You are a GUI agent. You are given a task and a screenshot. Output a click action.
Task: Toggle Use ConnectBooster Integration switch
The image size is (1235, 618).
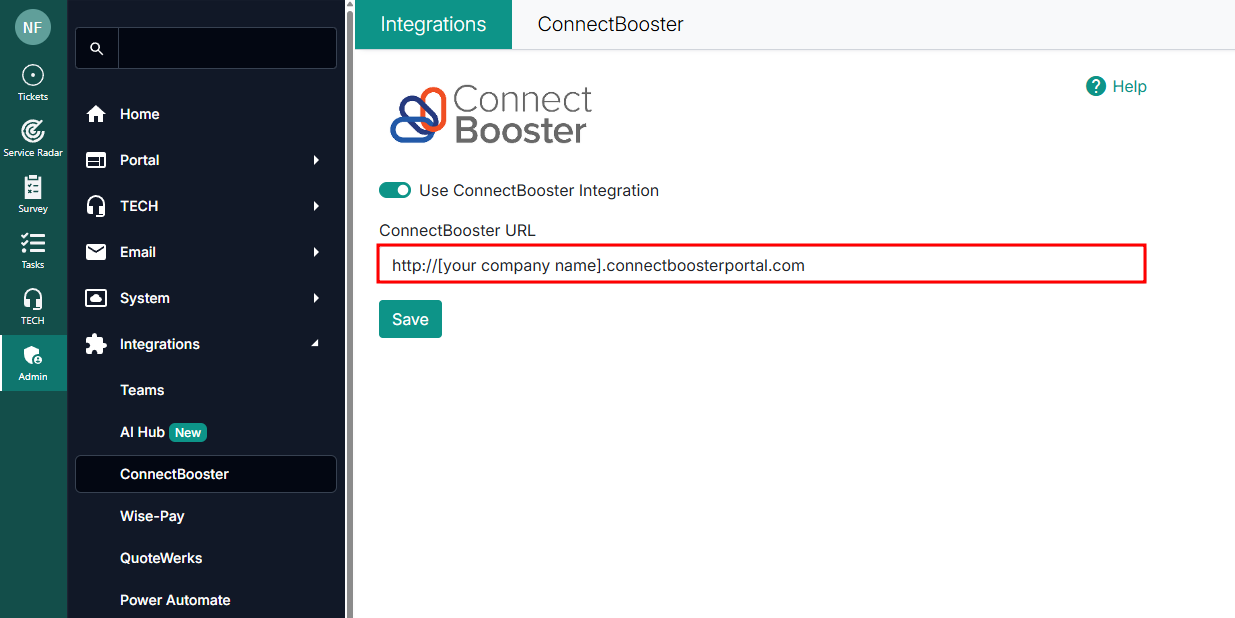[x=395, y=190]
